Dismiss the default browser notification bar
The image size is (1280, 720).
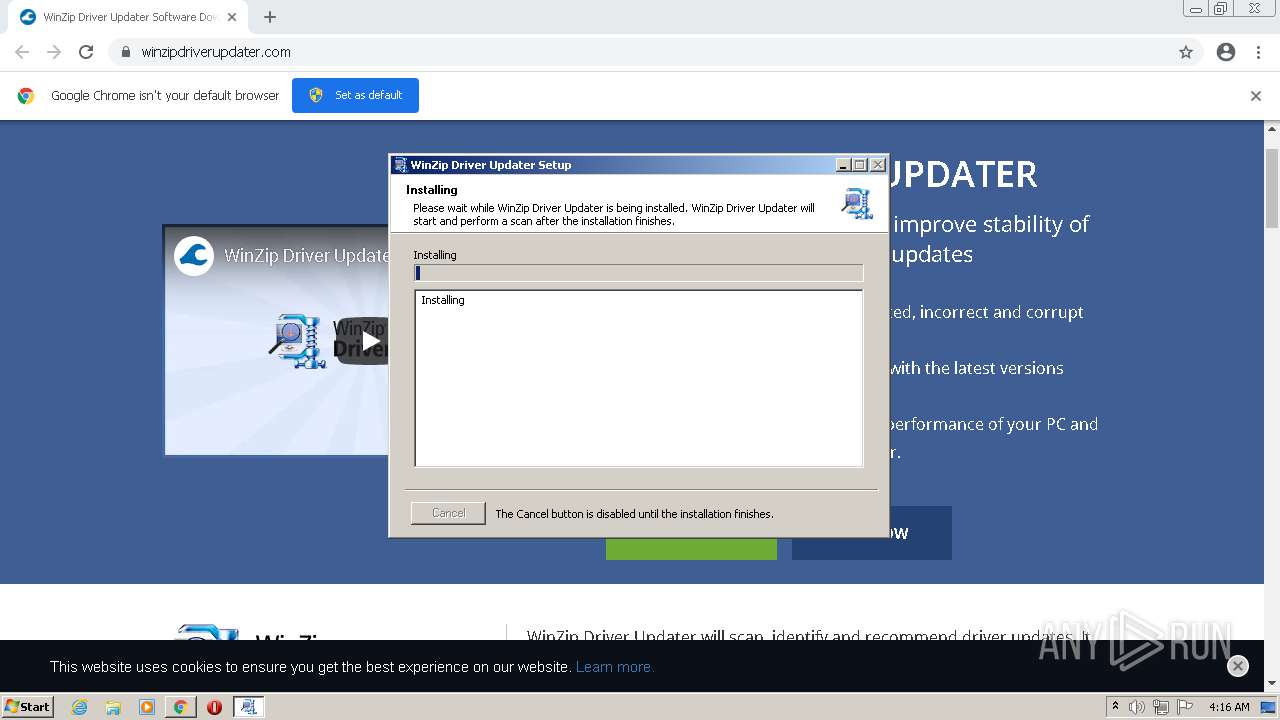coord(1256,96)
